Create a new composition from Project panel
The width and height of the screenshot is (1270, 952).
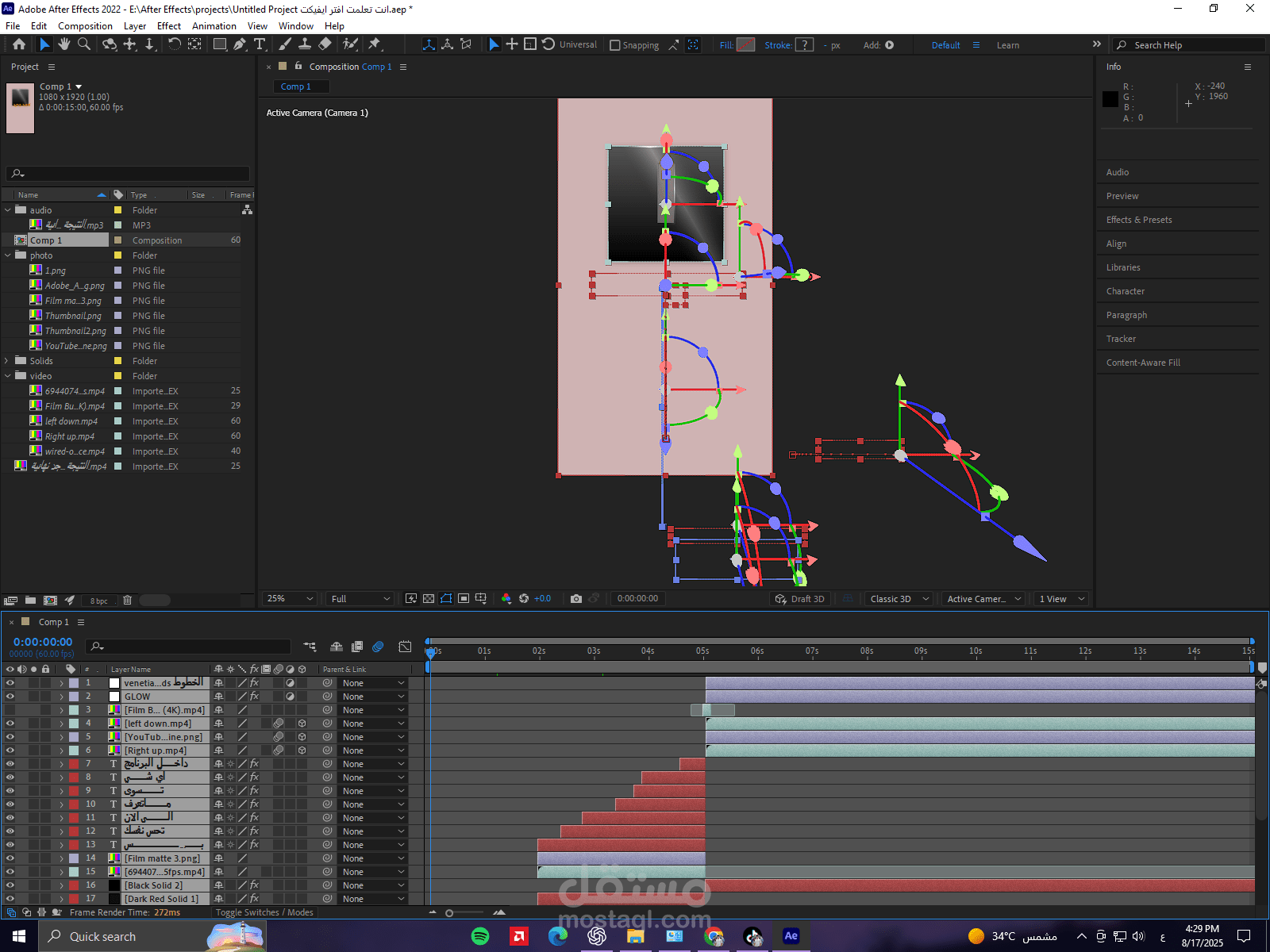point(50,601)
